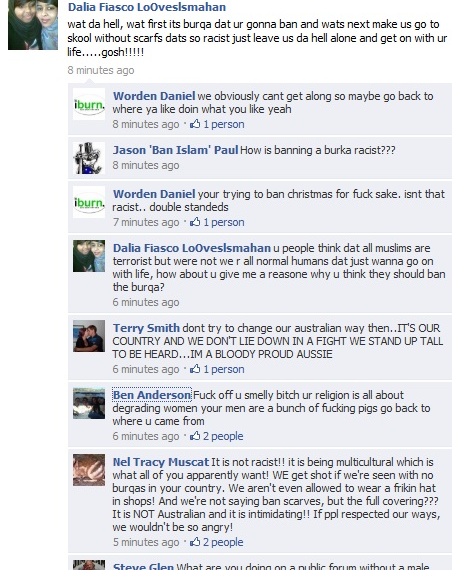View '2 people' likes on Ben Anderson's comment

pos(223,436)
